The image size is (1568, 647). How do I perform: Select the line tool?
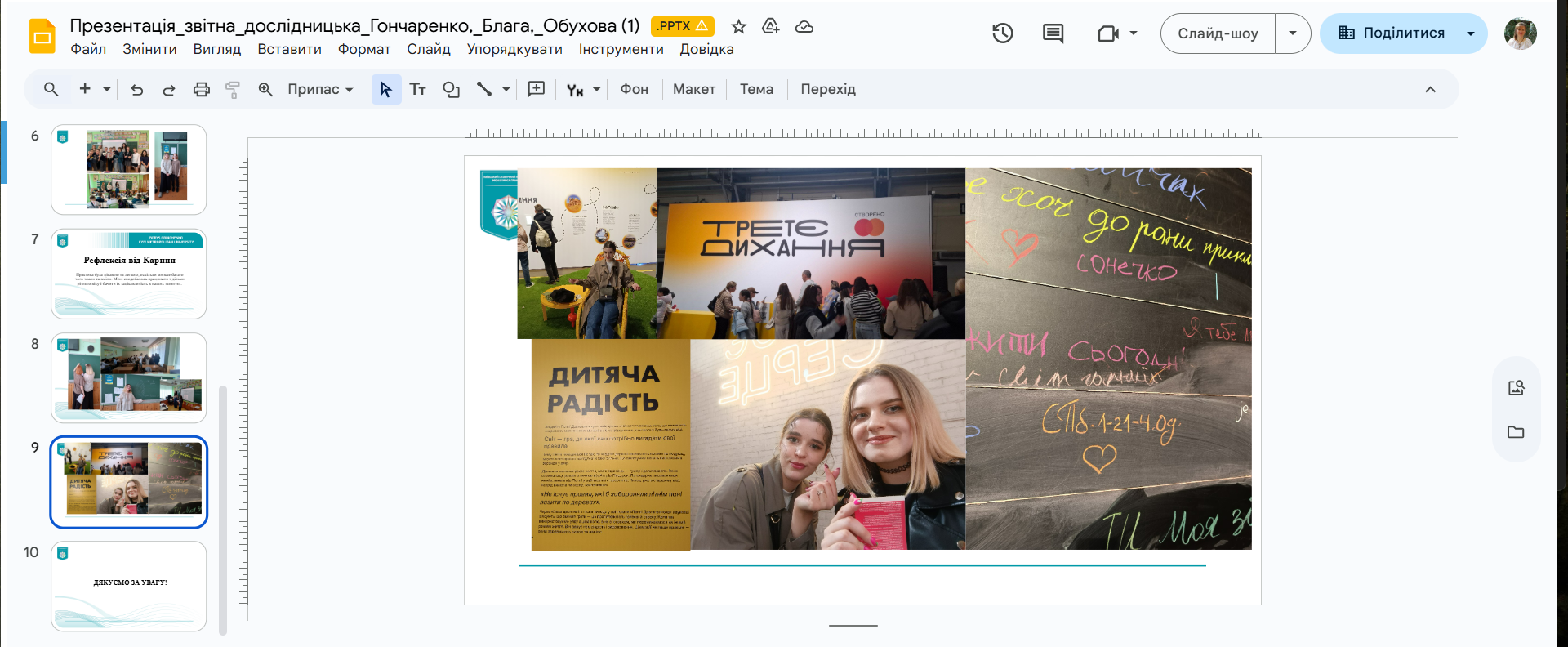point(484,89)
